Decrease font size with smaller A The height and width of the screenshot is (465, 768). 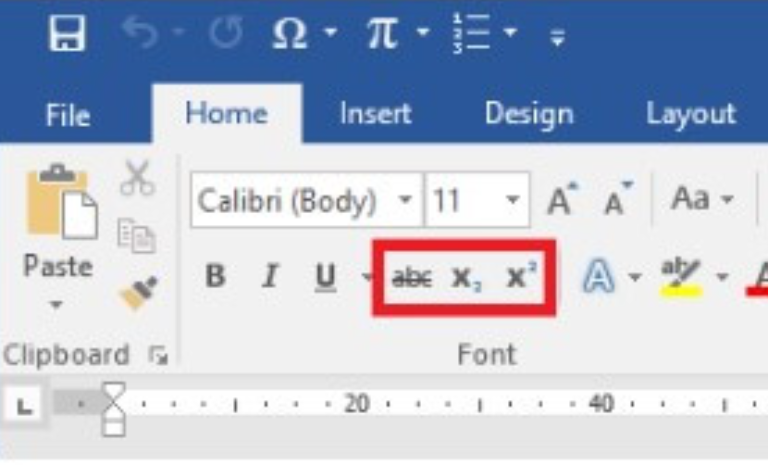(x=618, y=199)
